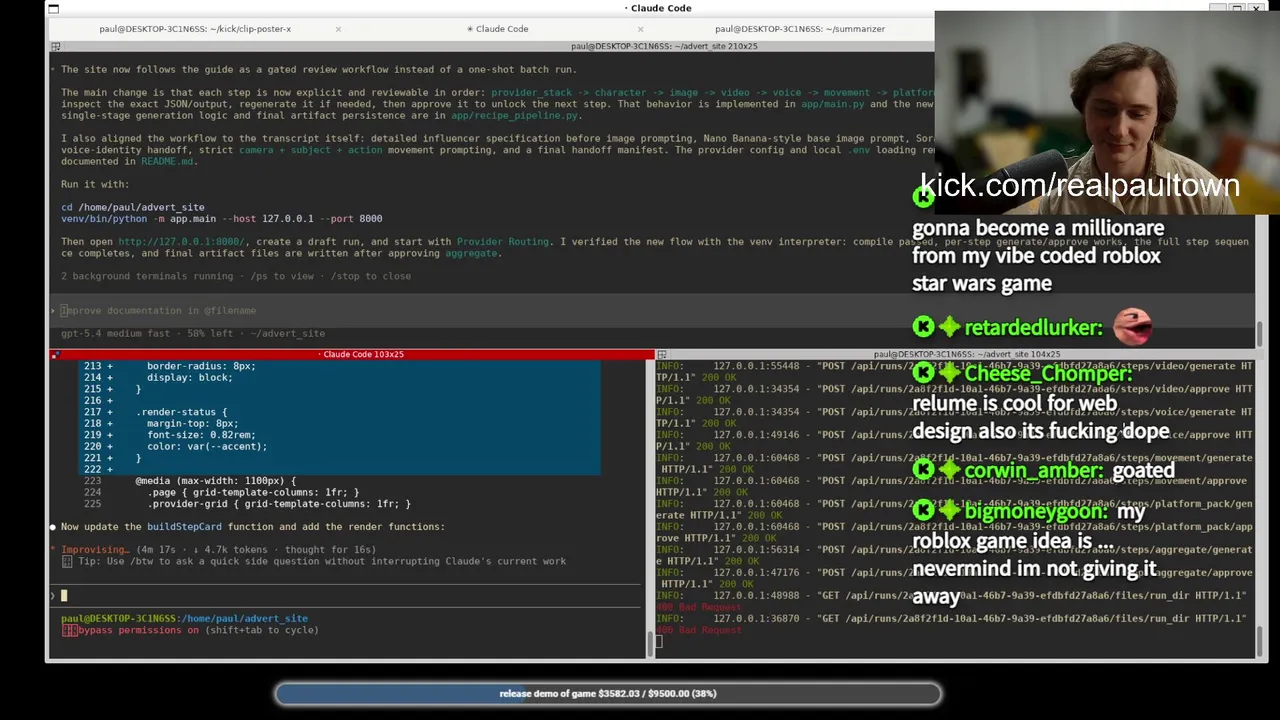This screenshot has height=720, width=1280.
Task: Click Kick badge next to retardedlurker
Action: [x=923, y=327]
